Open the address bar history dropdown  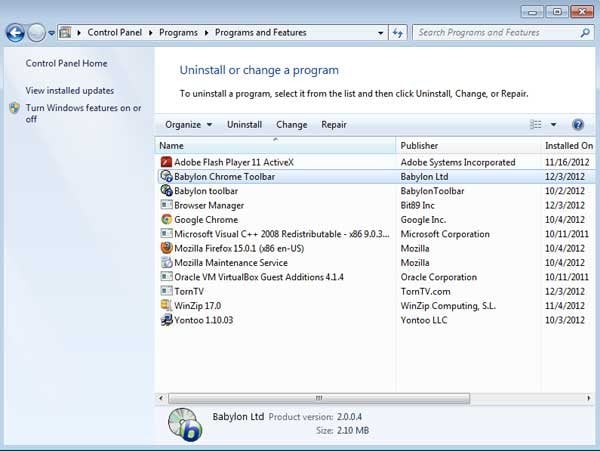tap(380, 33)
